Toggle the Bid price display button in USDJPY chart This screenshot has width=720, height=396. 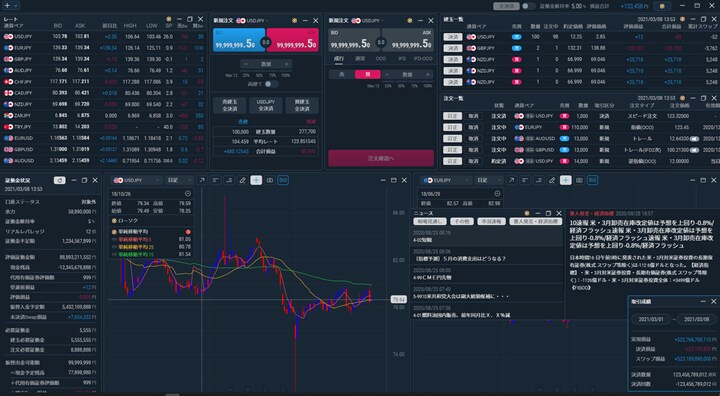pos(283,181)
